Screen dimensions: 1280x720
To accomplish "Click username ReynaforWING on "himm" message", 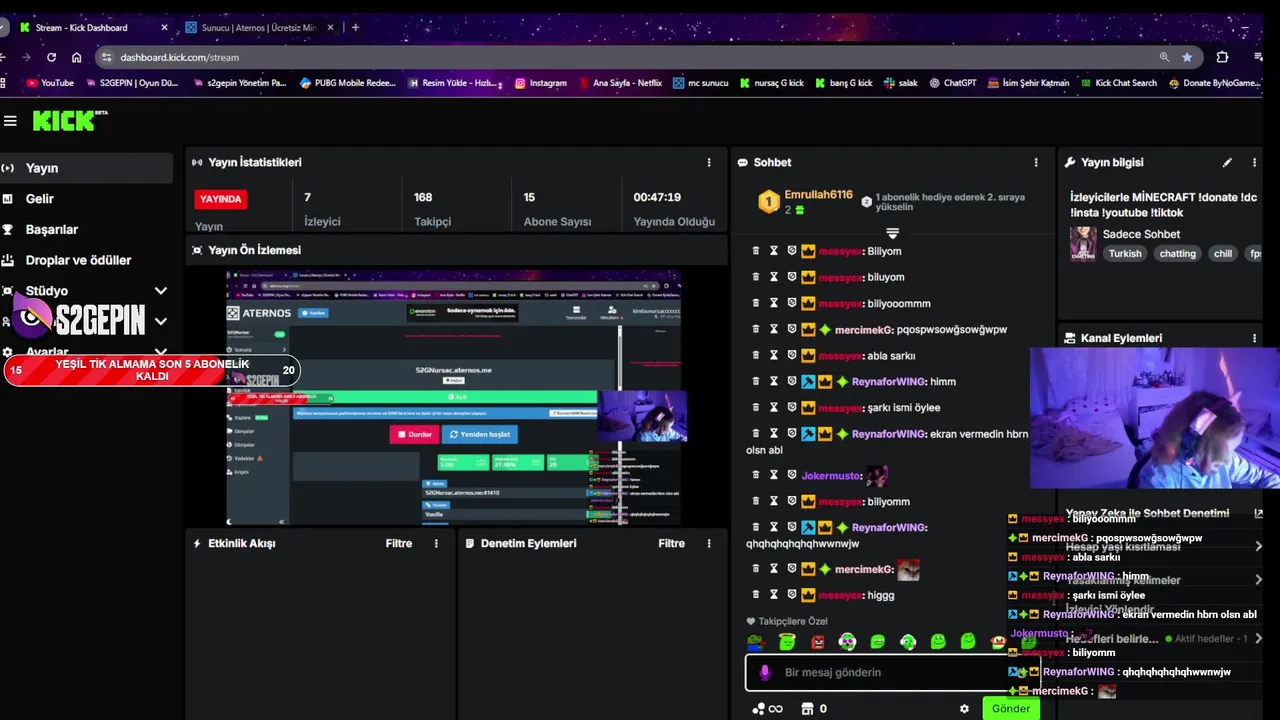I will (x=889, y=381).
